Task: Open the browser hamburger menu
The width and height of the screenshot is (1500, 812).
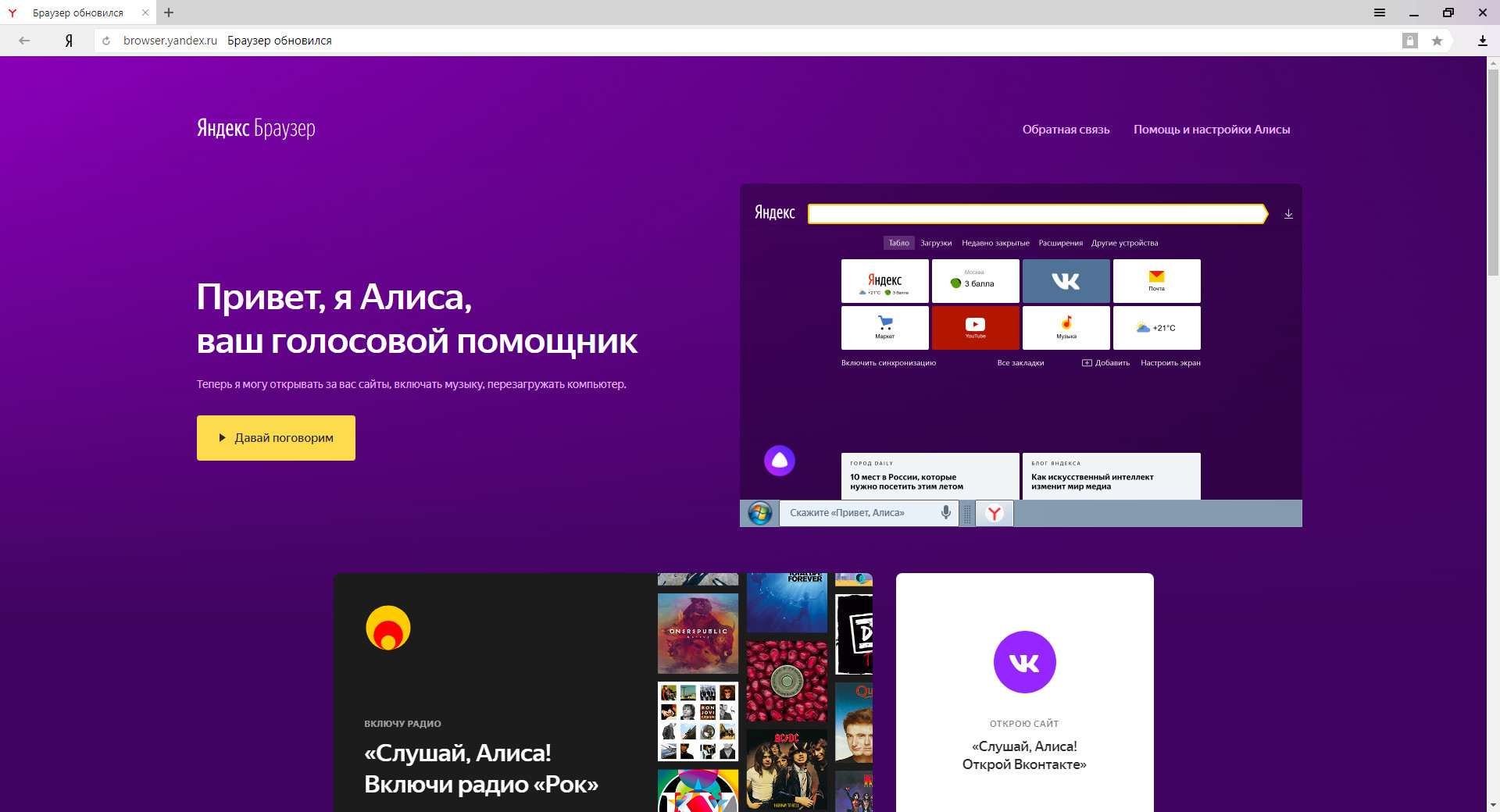Action: point(1380,12)
